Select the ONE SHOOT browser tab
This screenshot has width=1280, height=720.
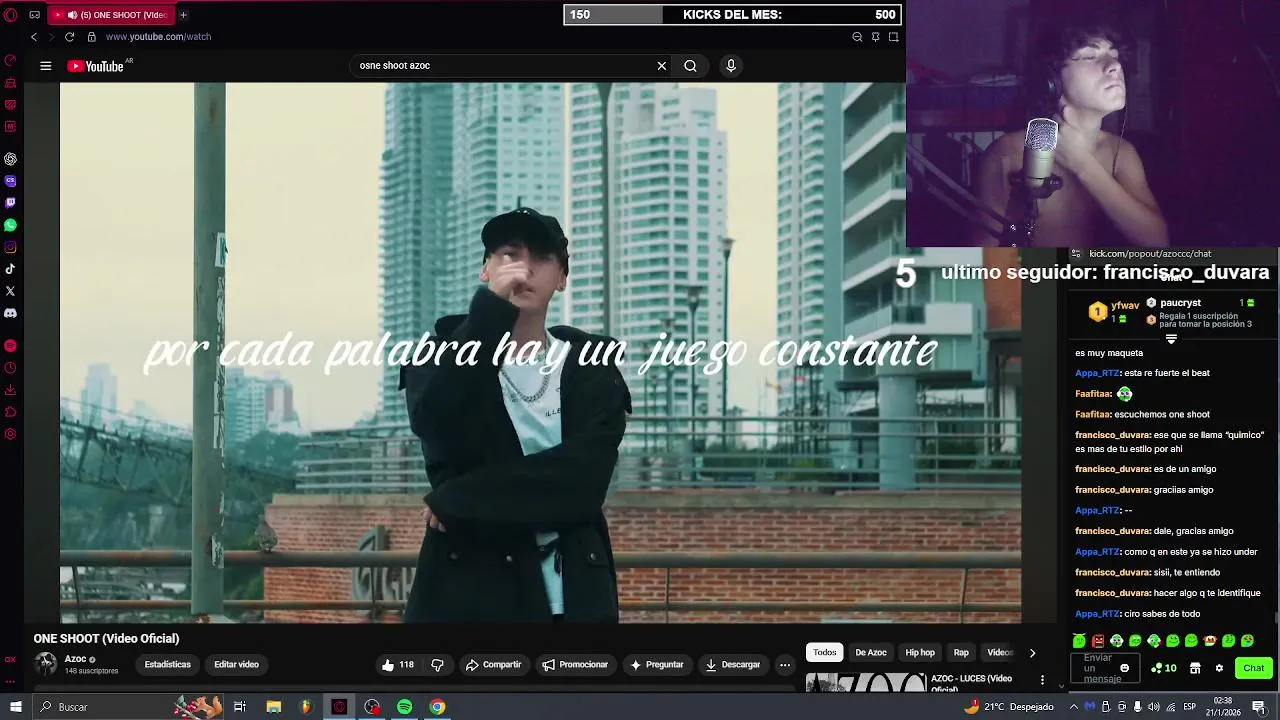(x=112, y=15)
